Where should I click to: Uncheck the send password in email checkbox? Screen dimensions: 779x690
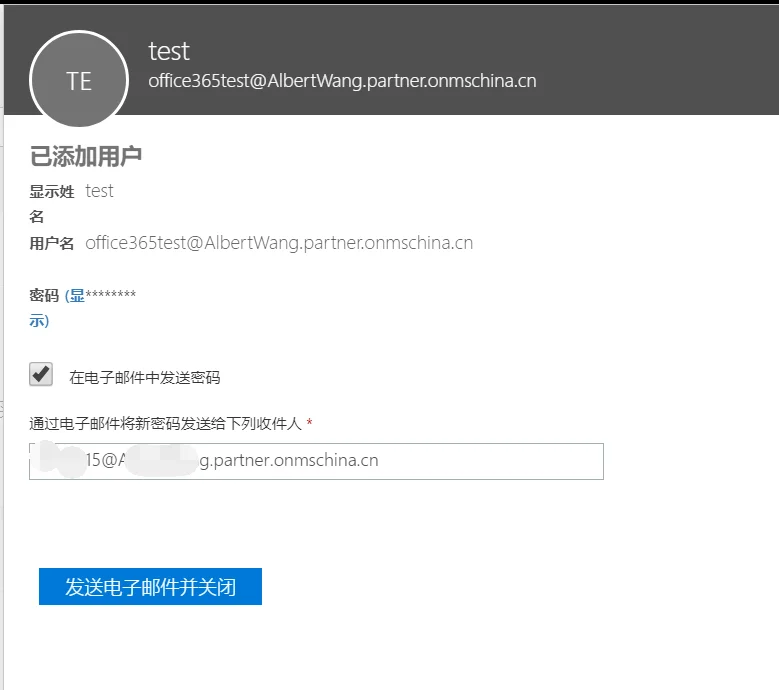point(41,374)
